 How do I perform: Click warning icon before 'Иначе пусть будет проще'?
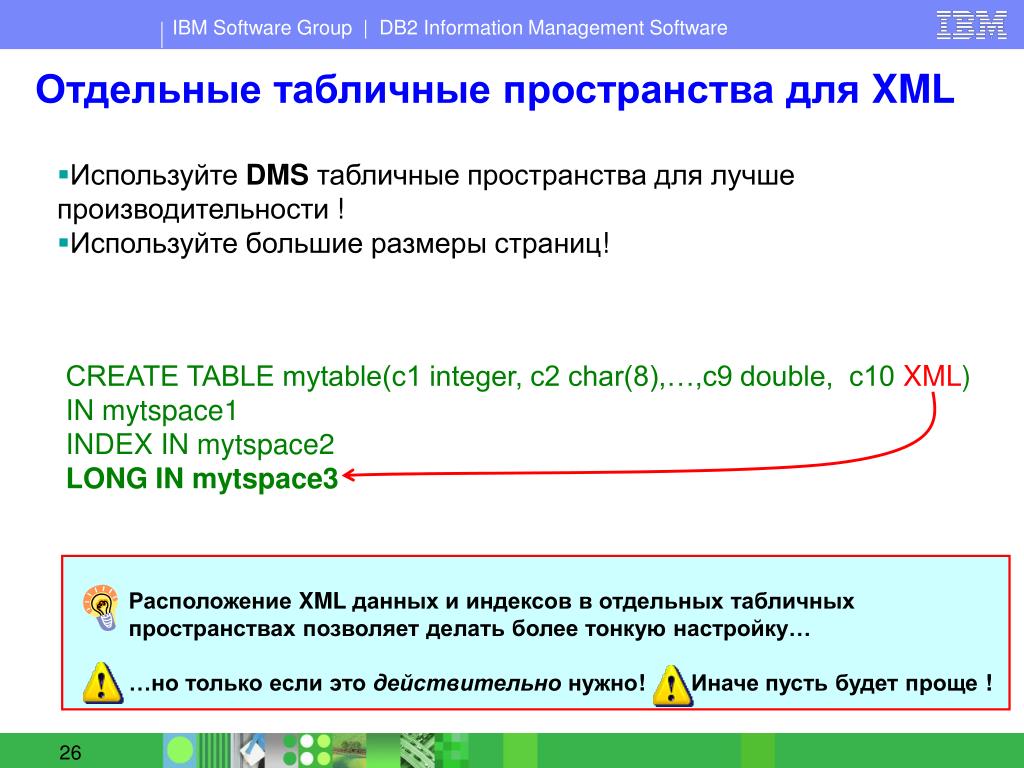point(672,685)
